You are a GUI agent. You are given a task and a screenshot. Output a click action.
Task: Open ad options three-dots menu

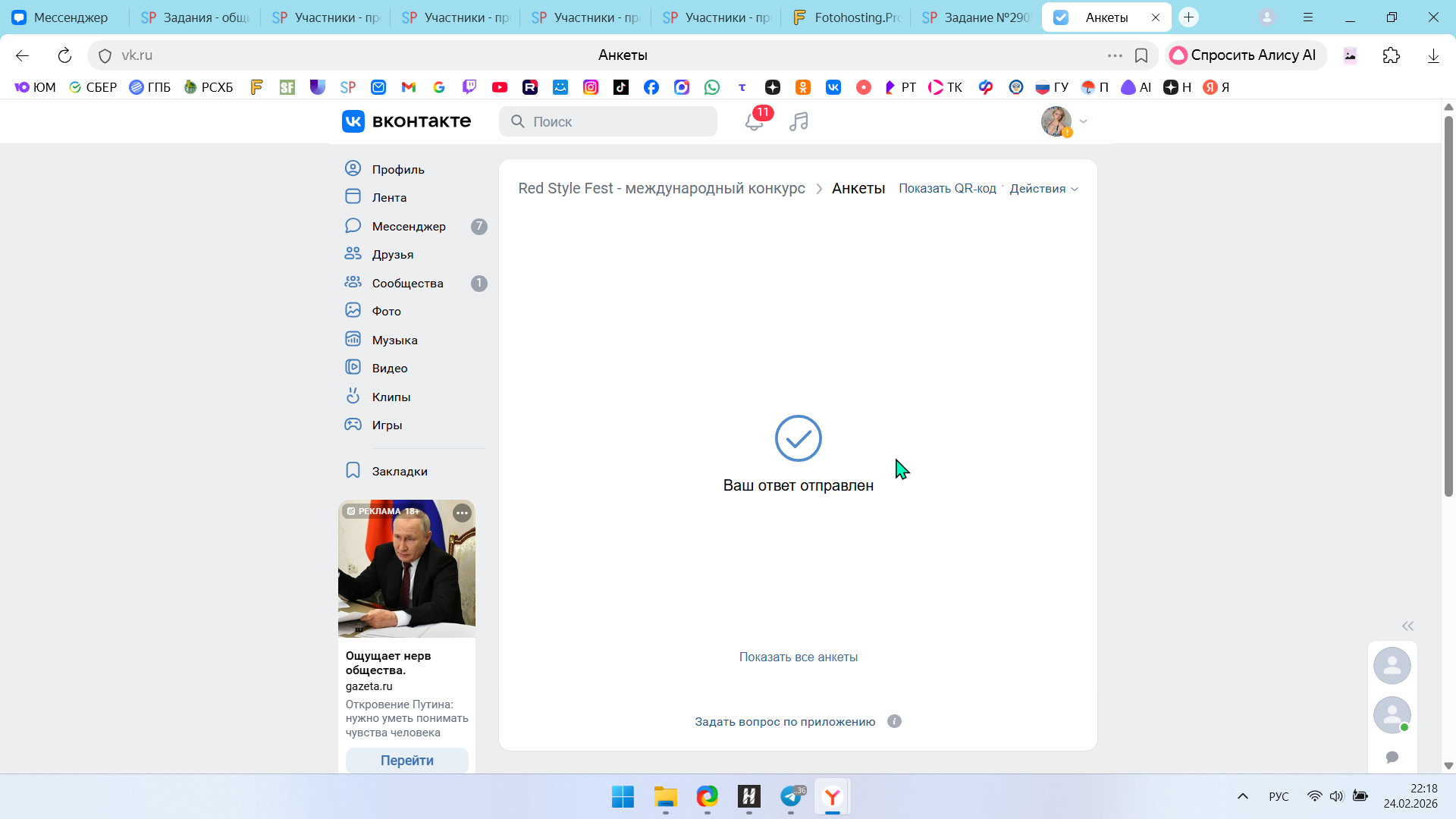tap(462, 513)
